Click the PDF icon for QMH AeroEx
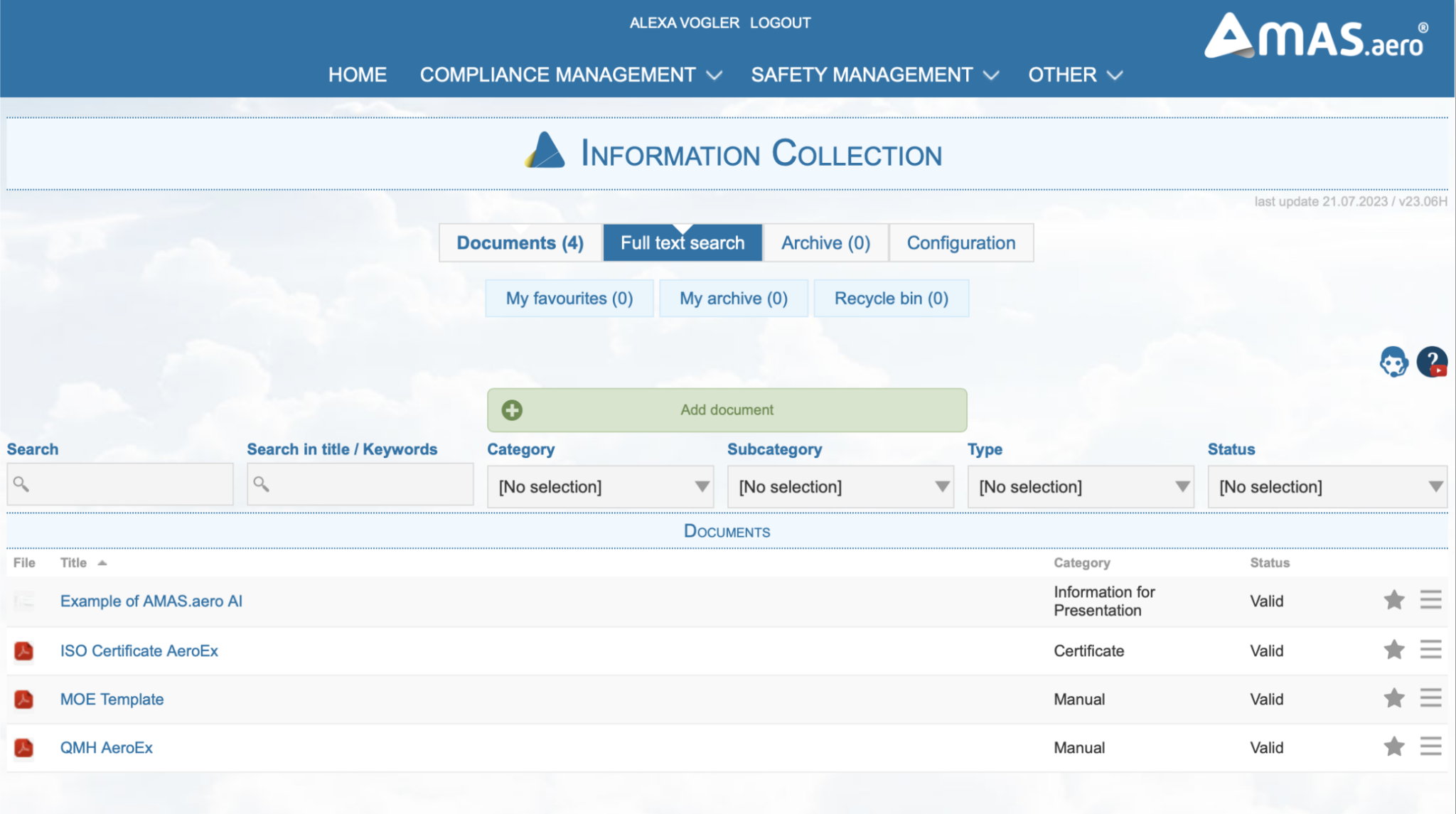This screenshot has height=814, width=1456. [x=23, y=747]
